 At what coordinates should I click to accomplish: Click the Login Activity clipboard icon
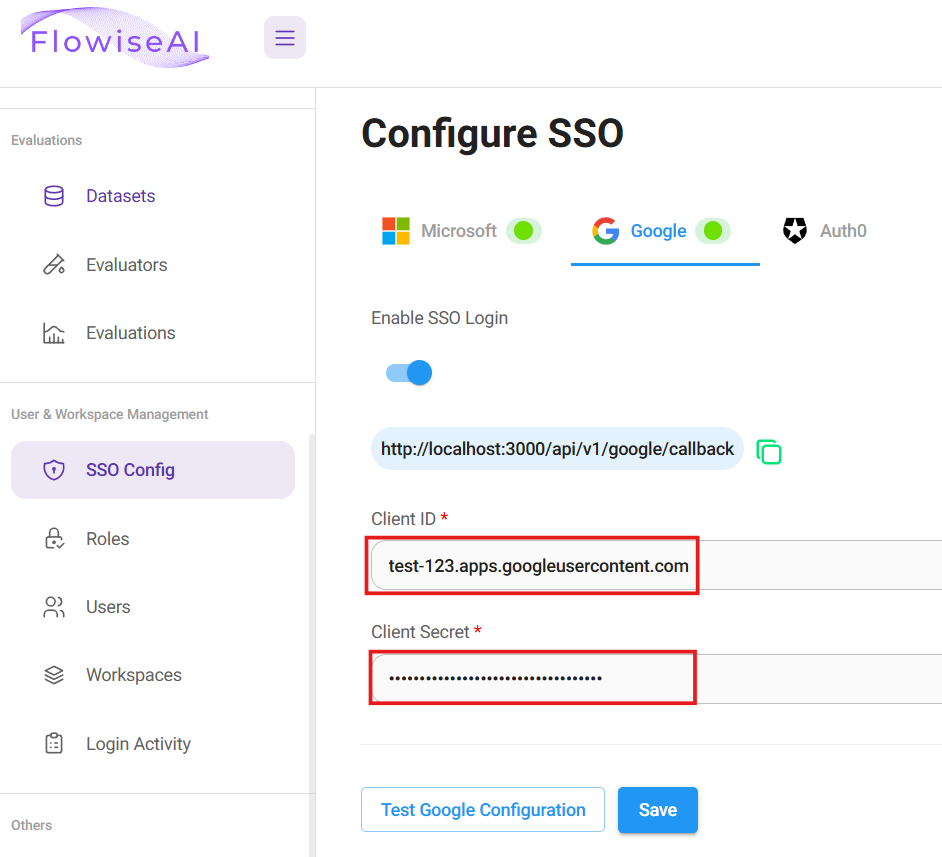click(x=54, y=744)
